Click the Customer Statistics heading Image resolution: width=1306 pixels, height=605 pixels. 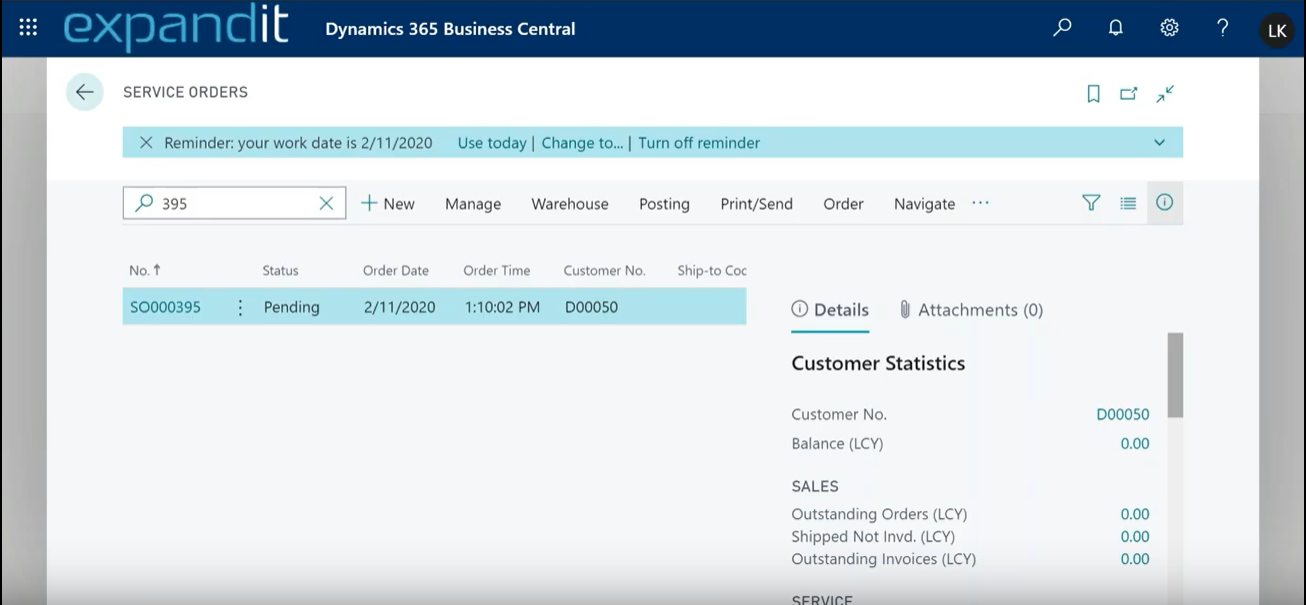(878, 363)
